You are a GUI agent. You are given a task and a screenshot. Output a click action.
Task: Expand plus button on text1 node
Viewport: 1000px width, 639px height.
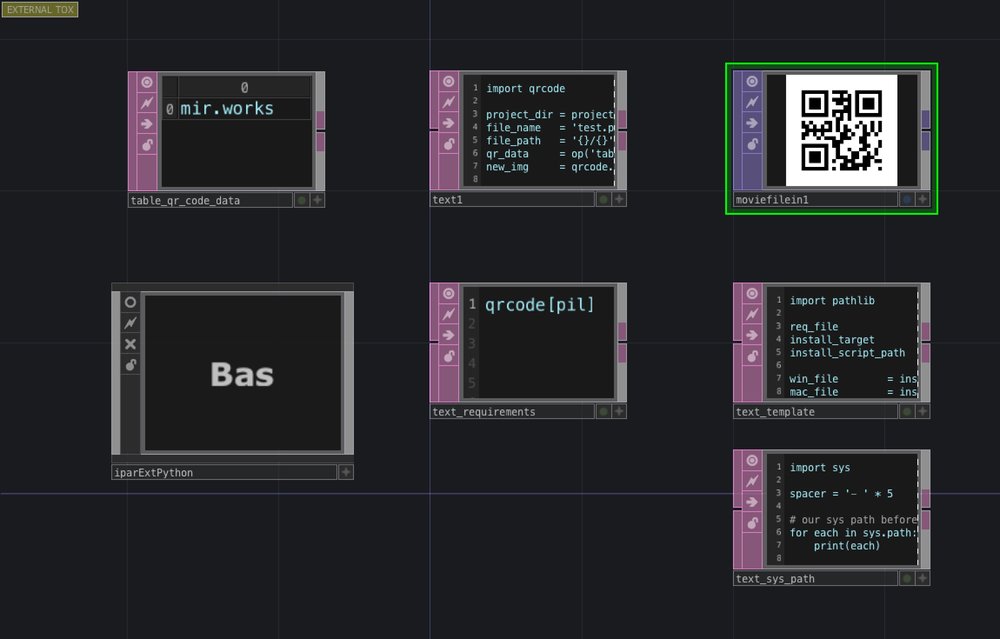pyautogui.click(x=619, y=200)
